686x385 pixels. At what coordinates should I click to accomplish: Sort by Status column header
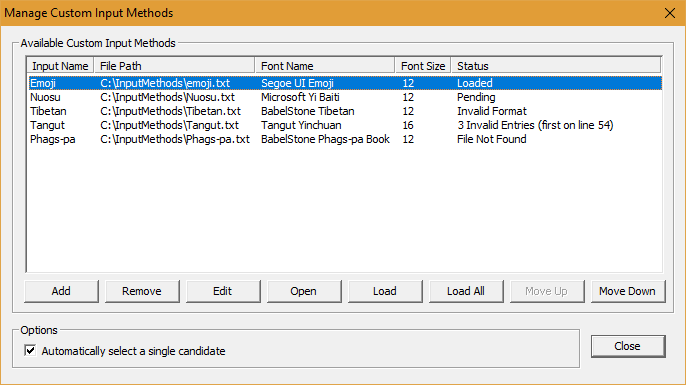pyautogui.click(x=556, y=66)
